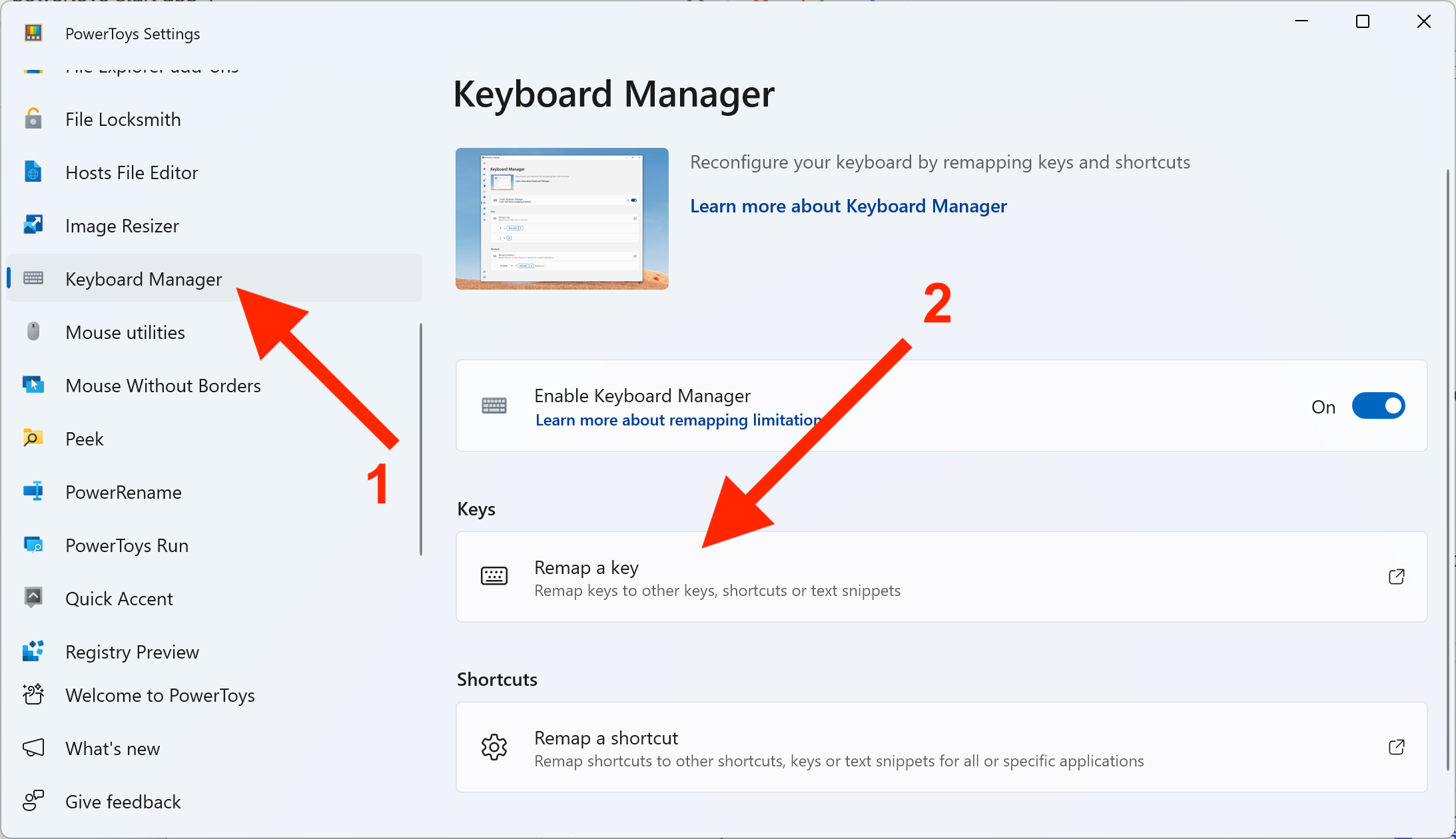This screenshot has width=1456, height=839.
Task: Go to PowerRename settings
Action: [x=214, y=492]
